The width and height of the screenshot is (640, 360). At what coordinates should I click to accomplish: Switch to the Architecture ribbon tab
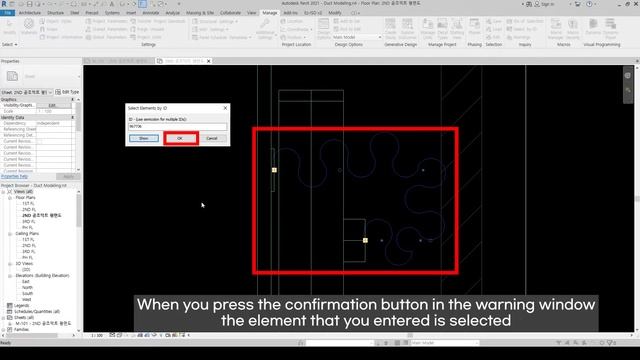tap(29, 13)
